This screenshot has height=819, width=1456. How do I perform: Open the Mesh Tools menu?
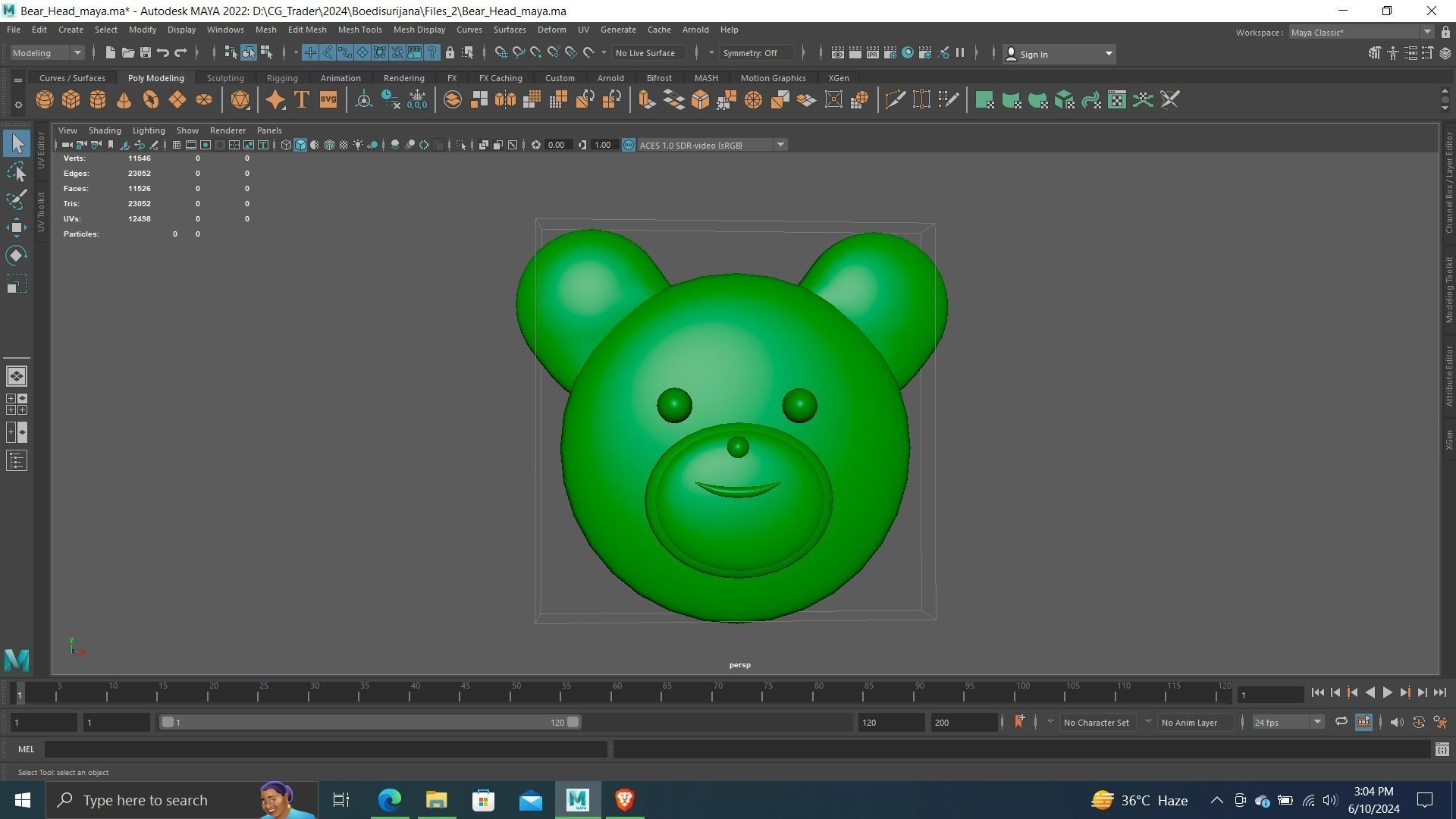(x=359, y=30)
